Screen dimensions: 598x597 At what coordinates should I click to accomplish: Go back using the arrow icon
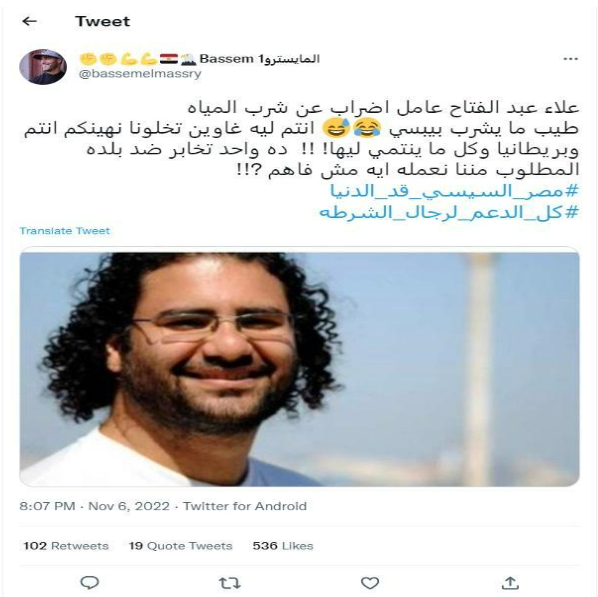(x=29, y=21)
